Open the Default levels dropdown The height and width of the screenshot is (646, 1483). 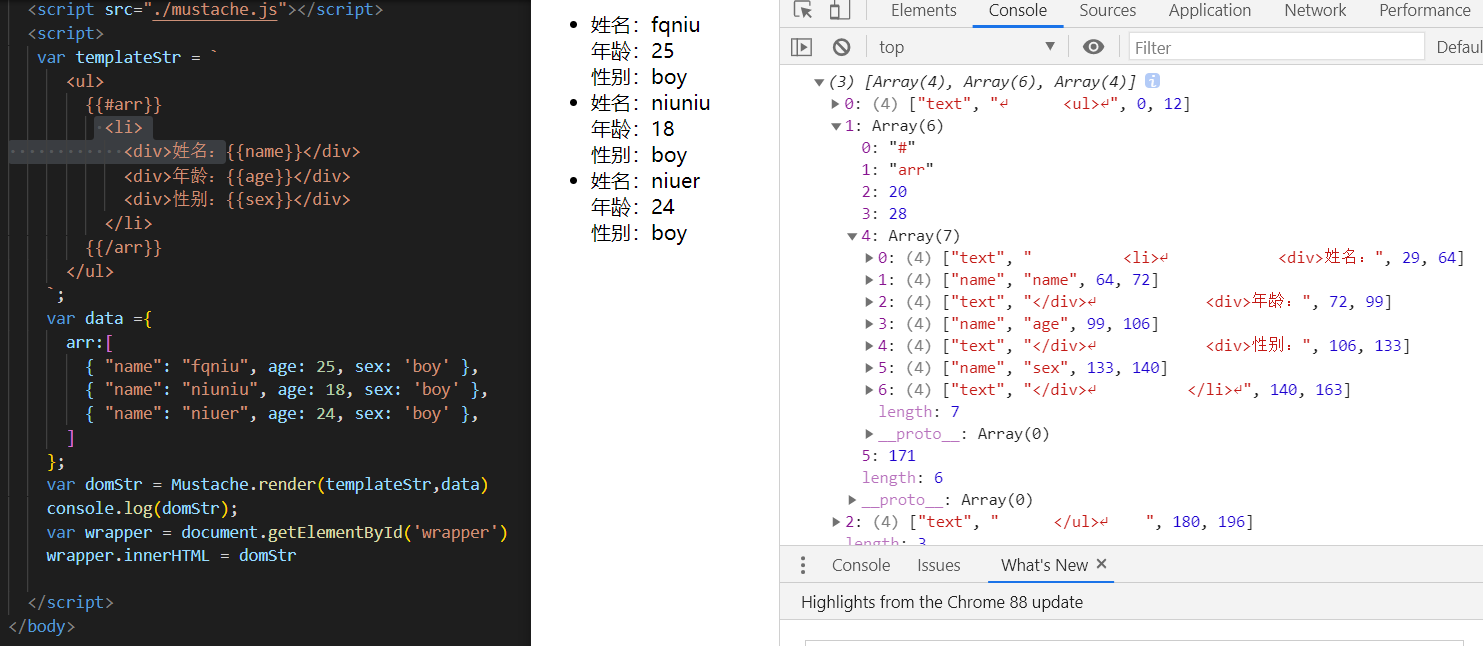[x=1459, y=47]
